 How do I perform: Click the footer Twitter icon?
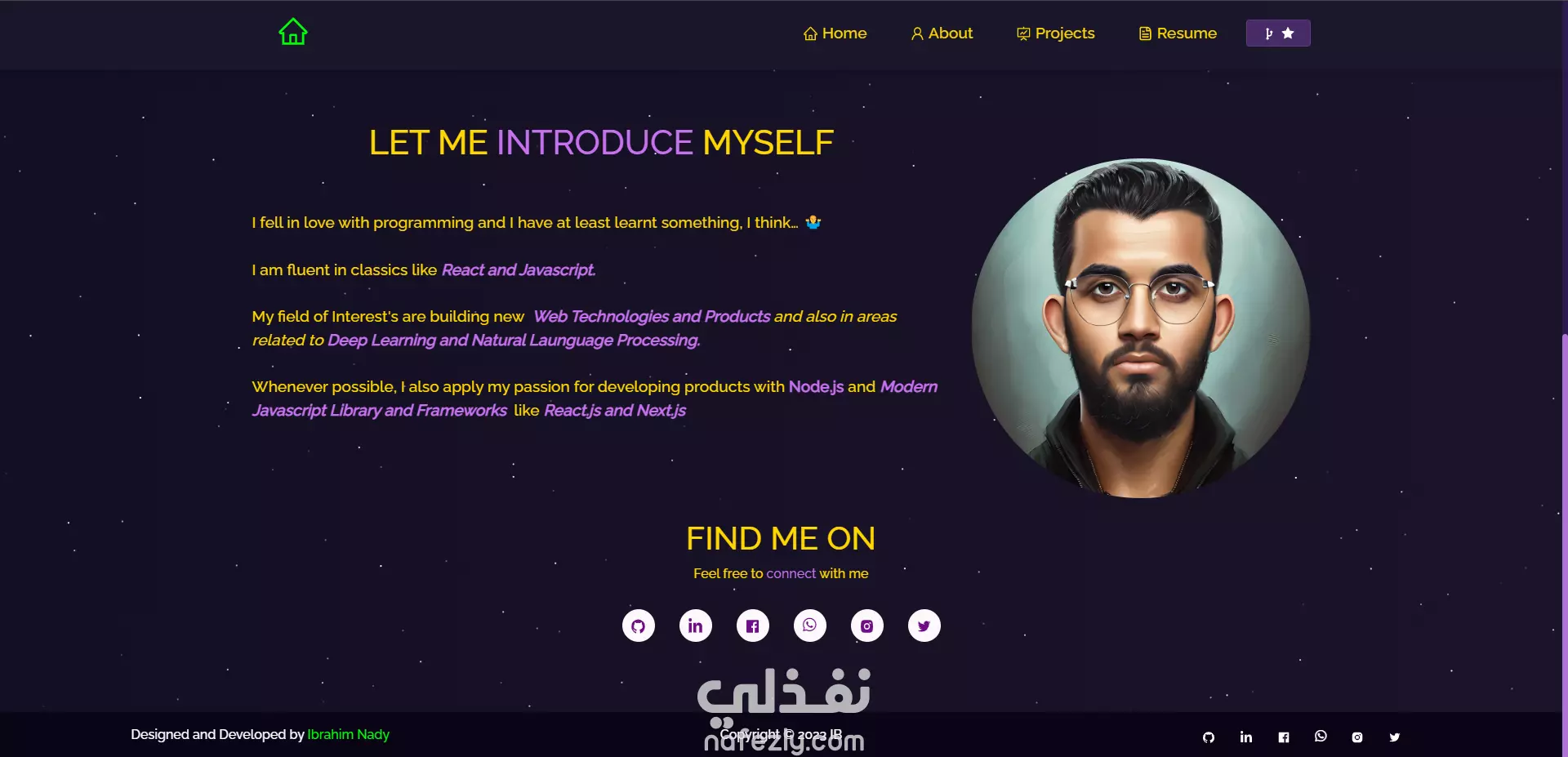pyautogui.click(x=1395, y=737)
